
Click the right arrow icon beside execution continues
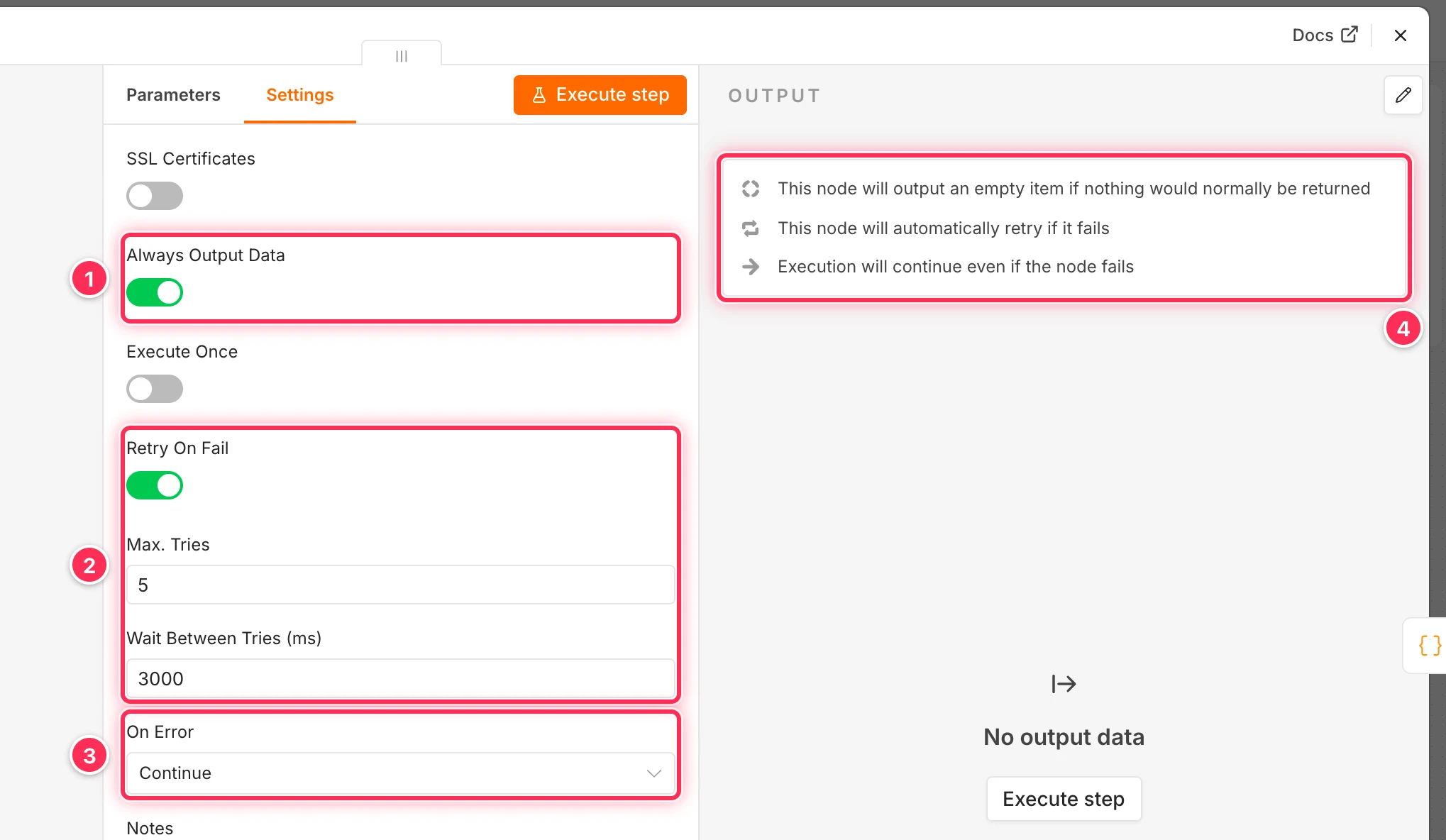click(x=750, y=267)
